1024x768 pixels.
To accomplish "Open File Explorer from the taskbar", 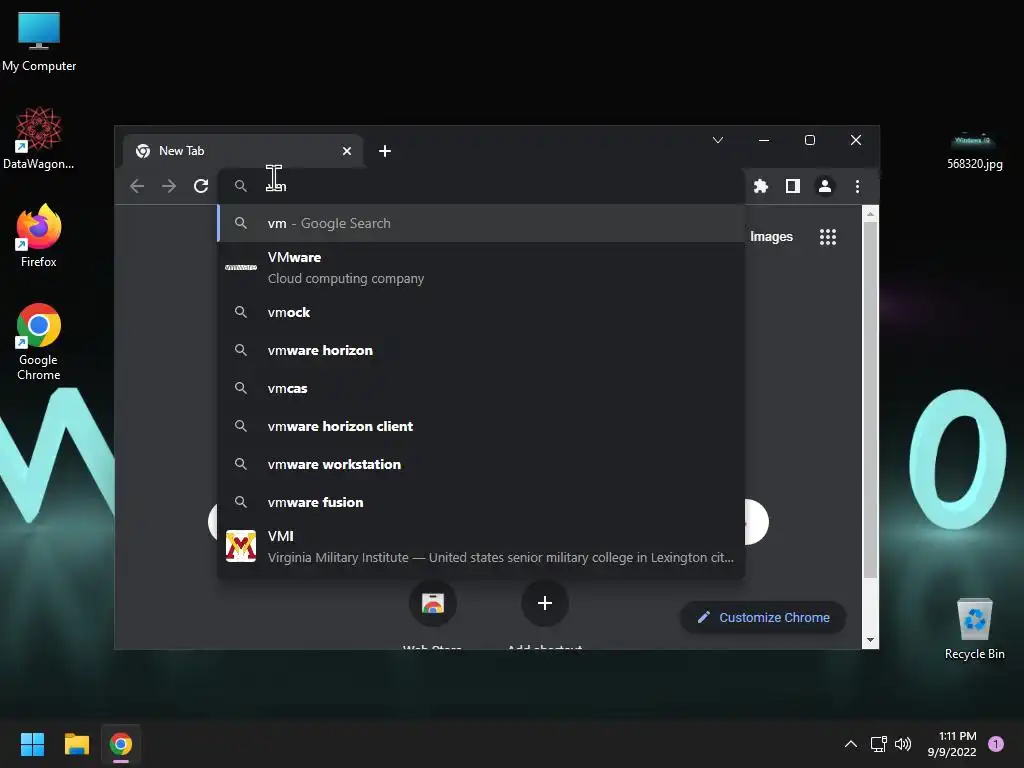I will click(x=76, y=744).
